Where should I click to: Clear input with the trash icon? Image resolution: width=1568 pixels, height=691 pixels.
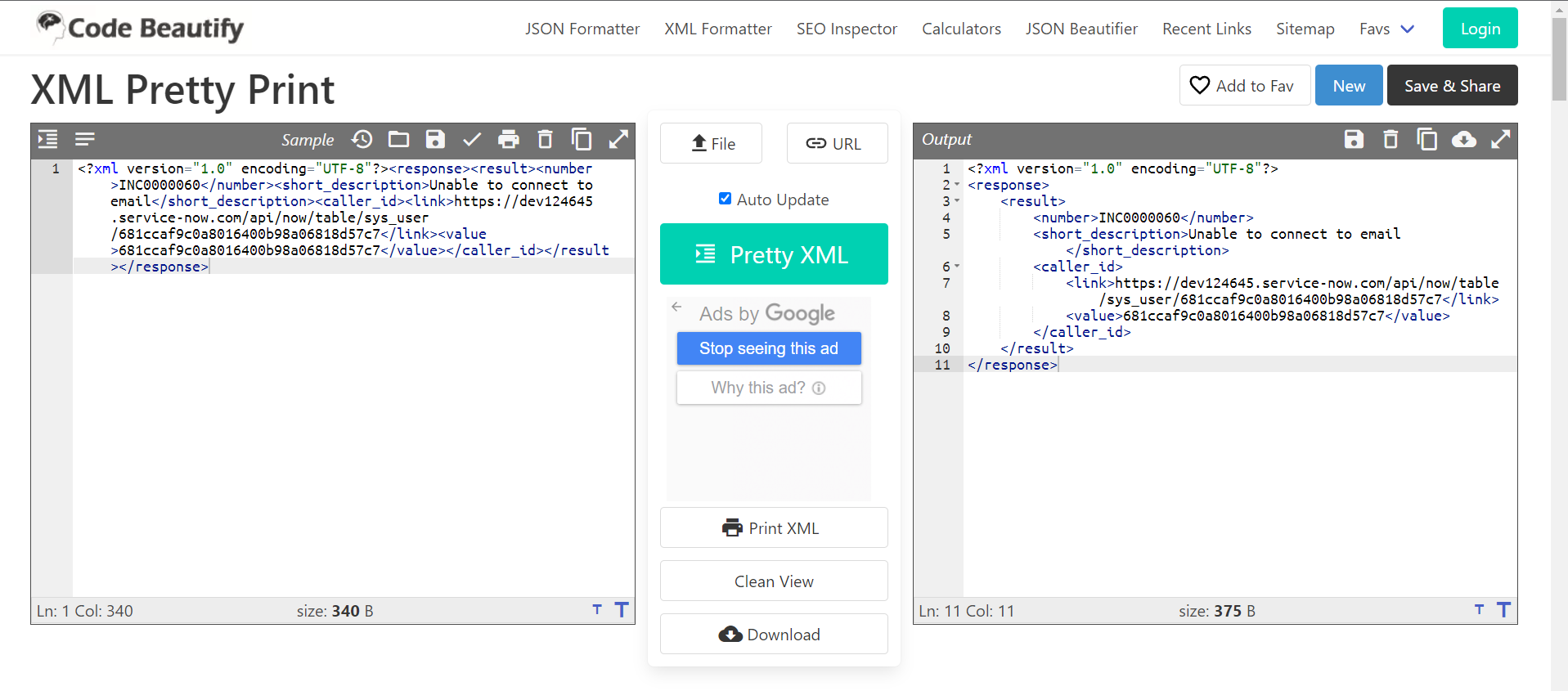pos(546,139)
